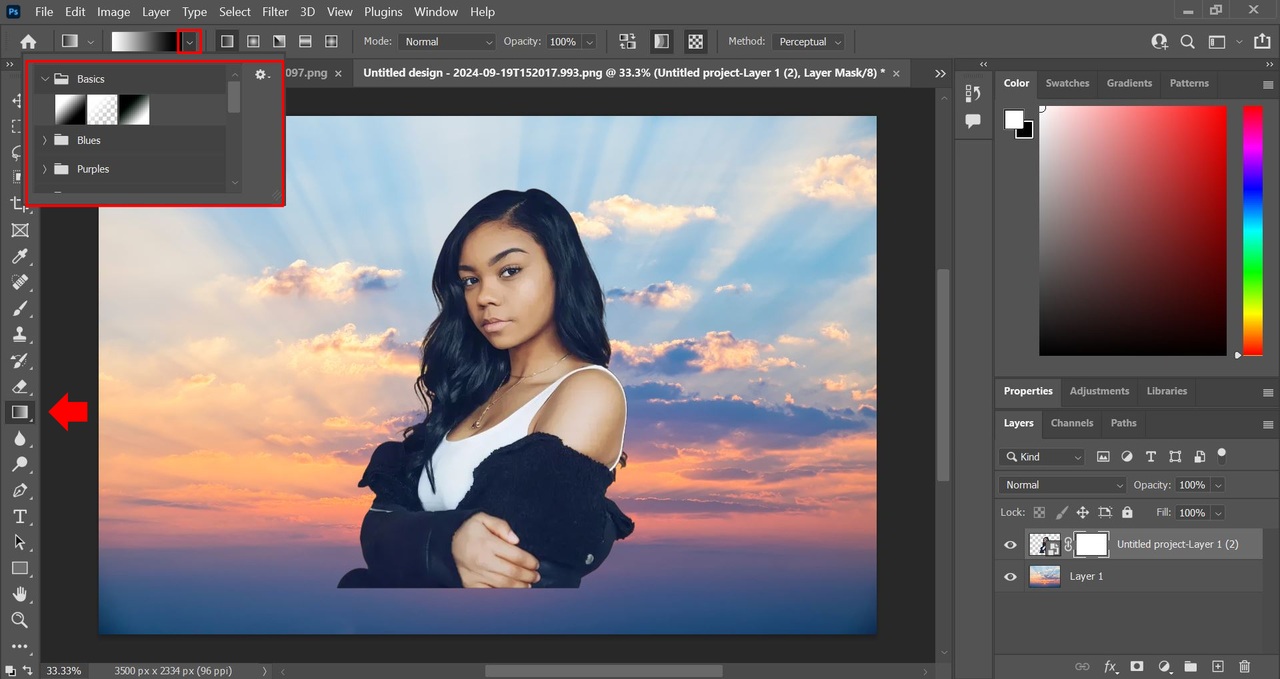Open the layer blend mode Normal dropdown
1280x679 pixels.
tap(1062, 485)
